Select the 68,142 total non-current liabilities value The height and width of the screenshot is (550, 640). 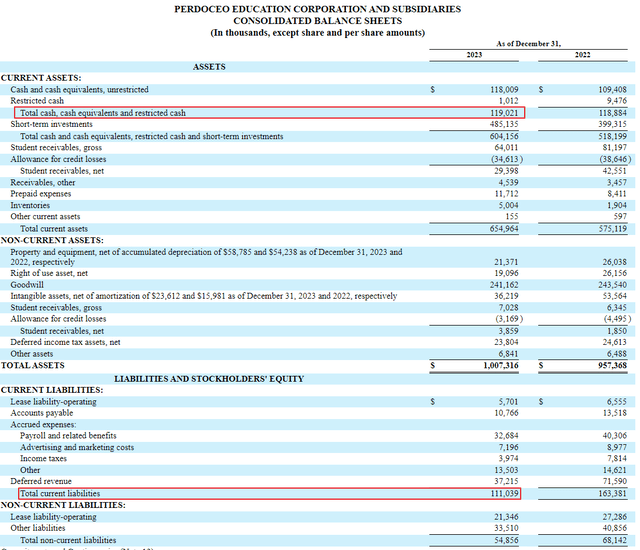pos(615,540)
